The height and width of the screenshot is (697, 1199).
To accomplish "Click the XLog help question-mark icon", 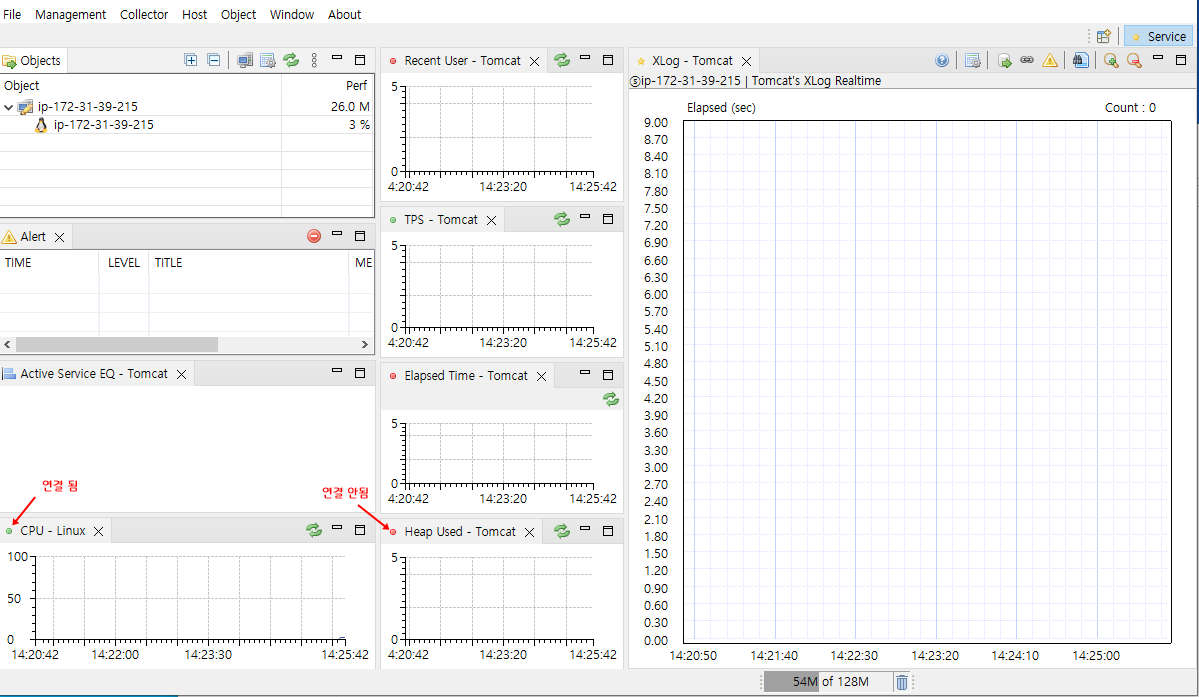I will pyautogui.click(x=942, y=60).
